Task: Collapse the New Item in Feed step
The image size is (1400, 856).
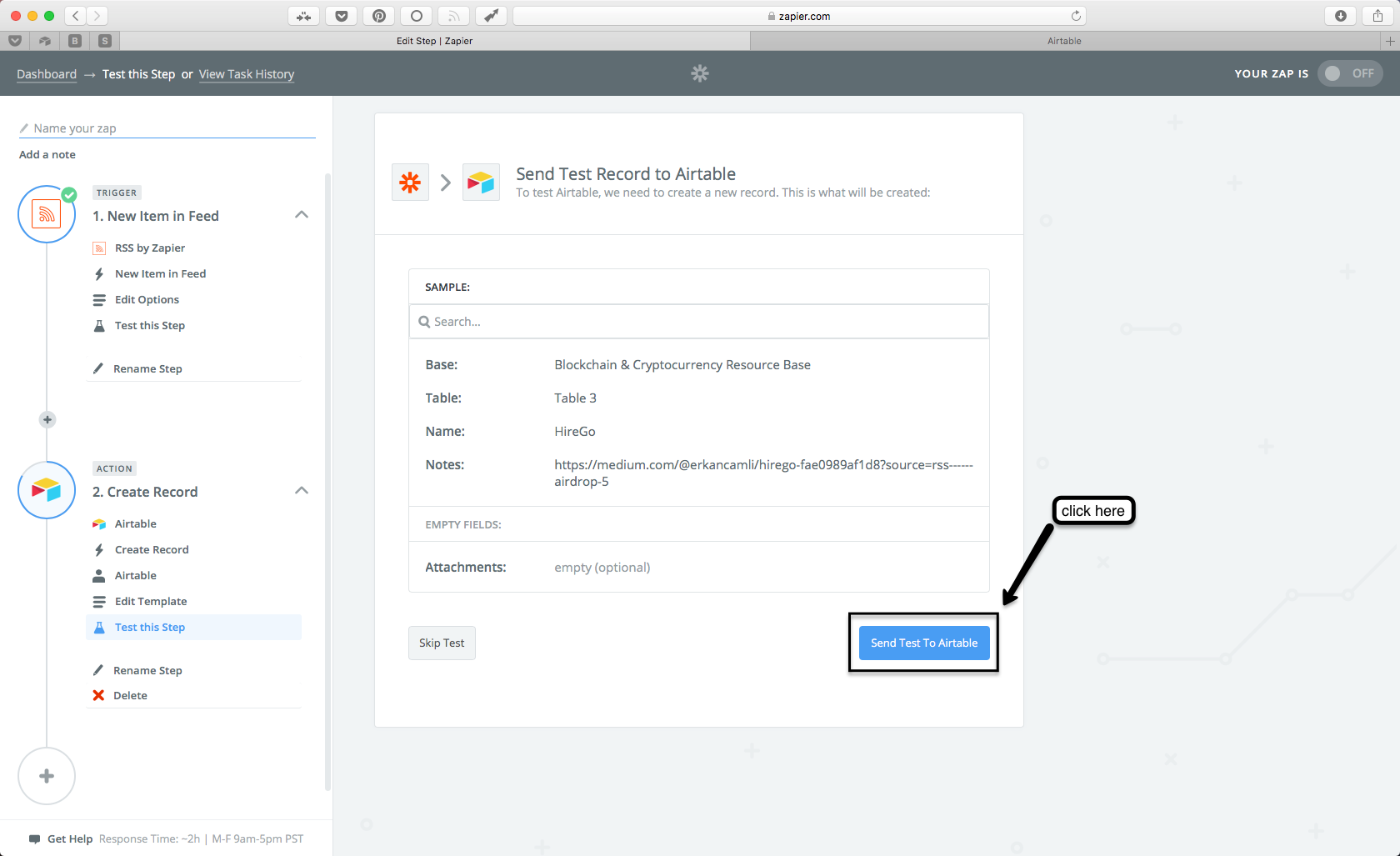Action: click(x=302, y=215)
